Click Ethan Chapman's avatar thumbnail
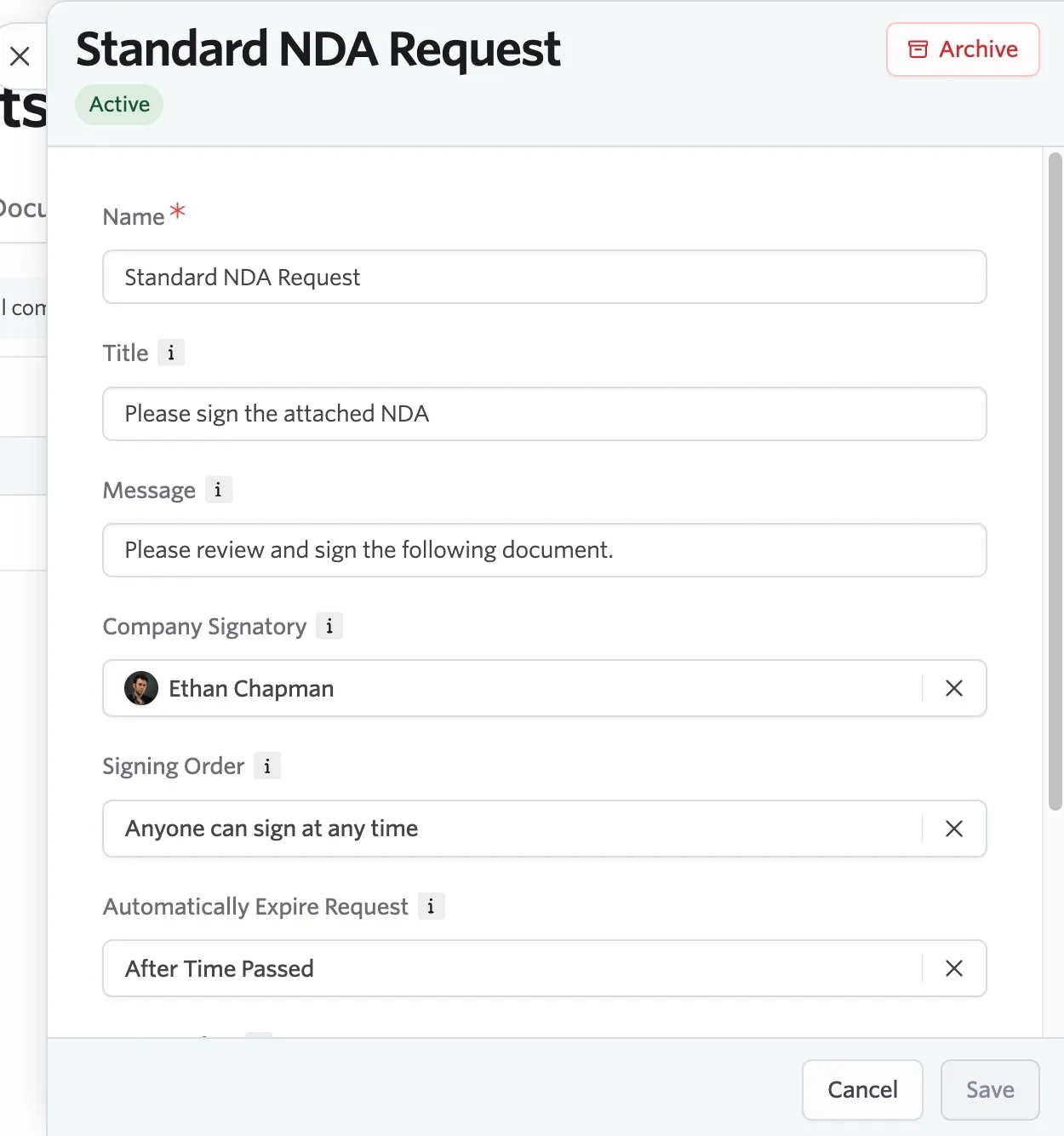The image size is (1064, 1136). 141,688
